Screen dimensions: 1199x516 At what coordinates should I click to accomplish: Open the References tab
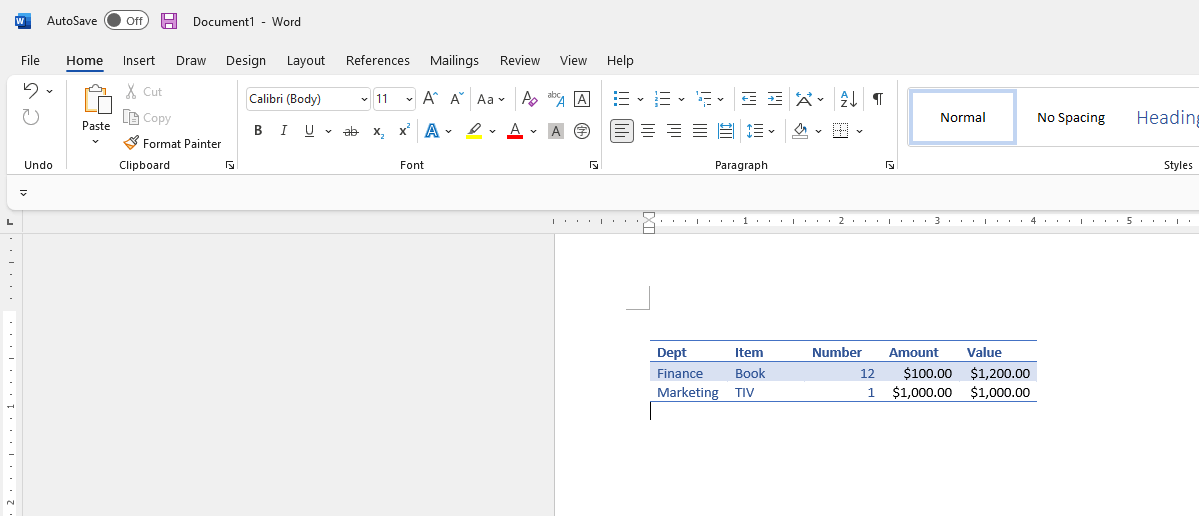point(377,60)
